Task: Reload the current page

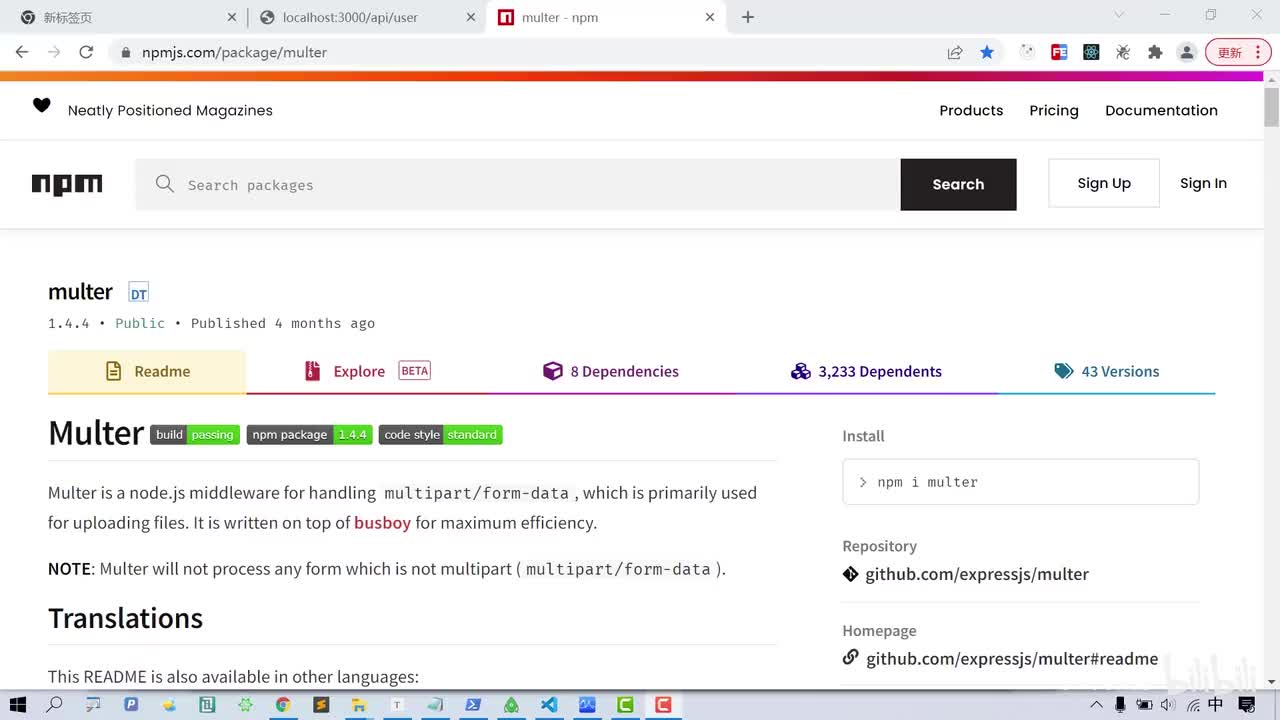Action: click(86, 52)
